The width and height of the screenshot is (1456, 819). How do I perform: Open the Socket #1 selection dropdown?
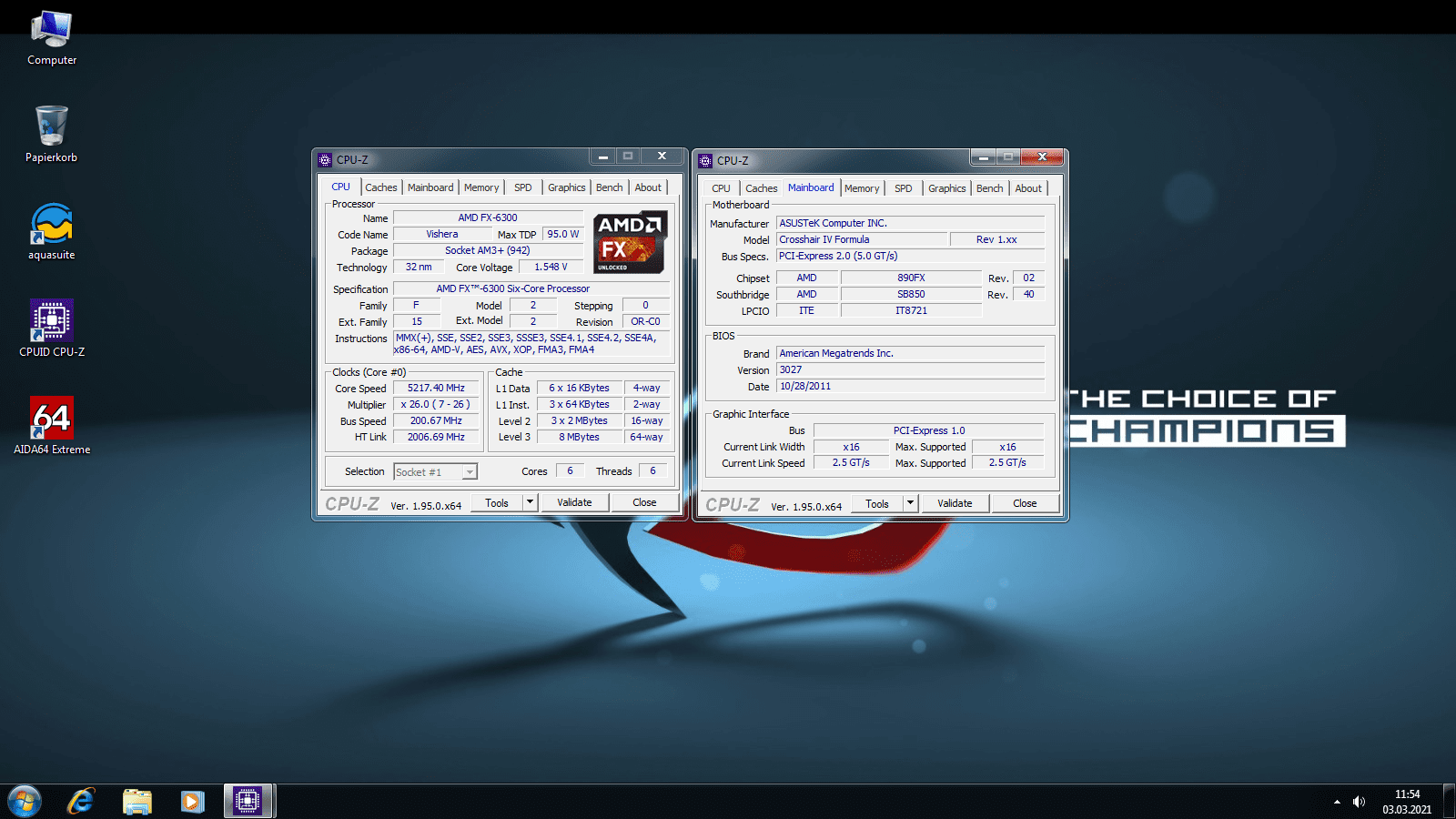point(436,471)
